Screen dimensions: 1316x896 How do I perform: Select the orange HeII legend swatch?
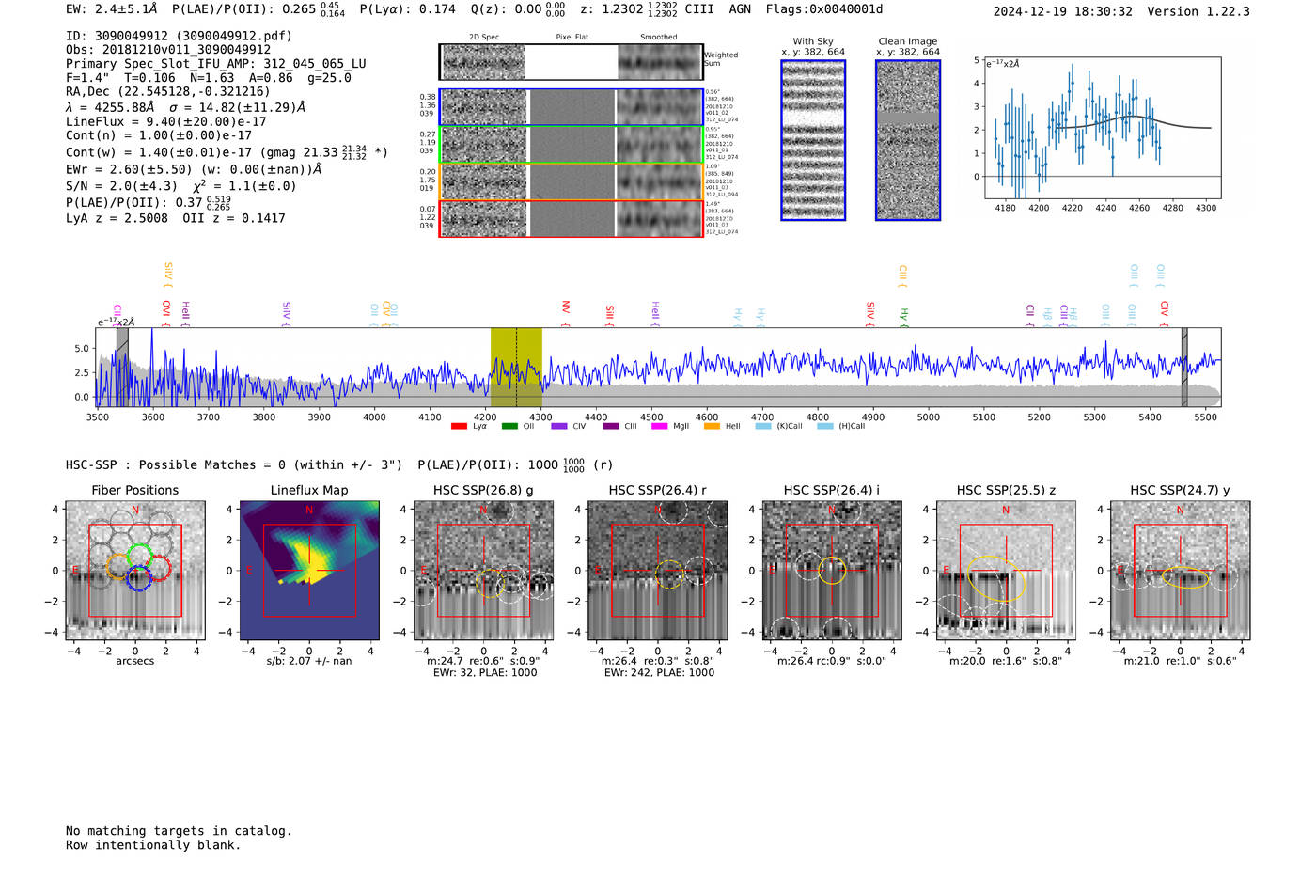pyautogui.click(x=712, y=426)
